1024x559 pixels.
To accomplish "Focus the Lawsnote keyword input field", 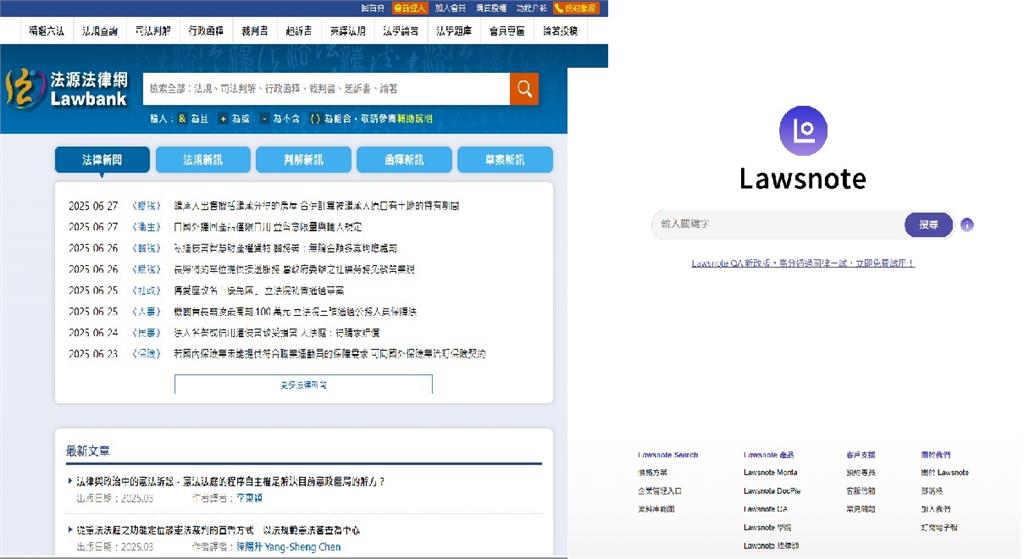I will click(778, 224).
